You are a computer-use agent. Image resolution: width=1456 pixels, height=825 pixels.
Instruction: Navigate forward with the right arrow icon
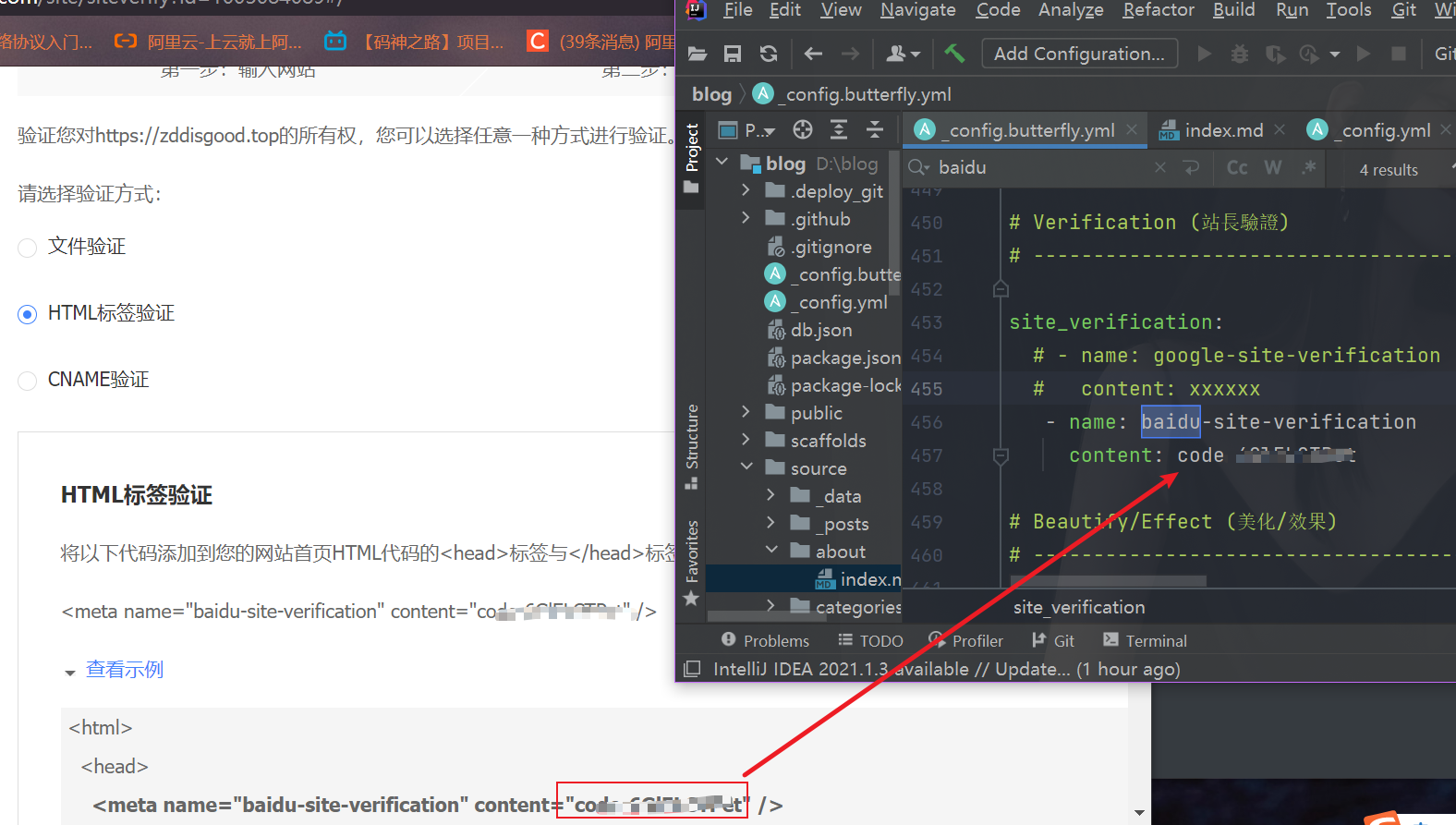[850, 54]
